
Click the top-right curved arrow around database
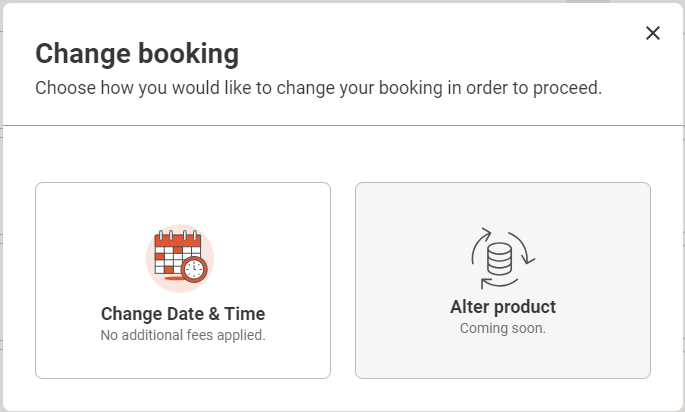pos(522,248)
